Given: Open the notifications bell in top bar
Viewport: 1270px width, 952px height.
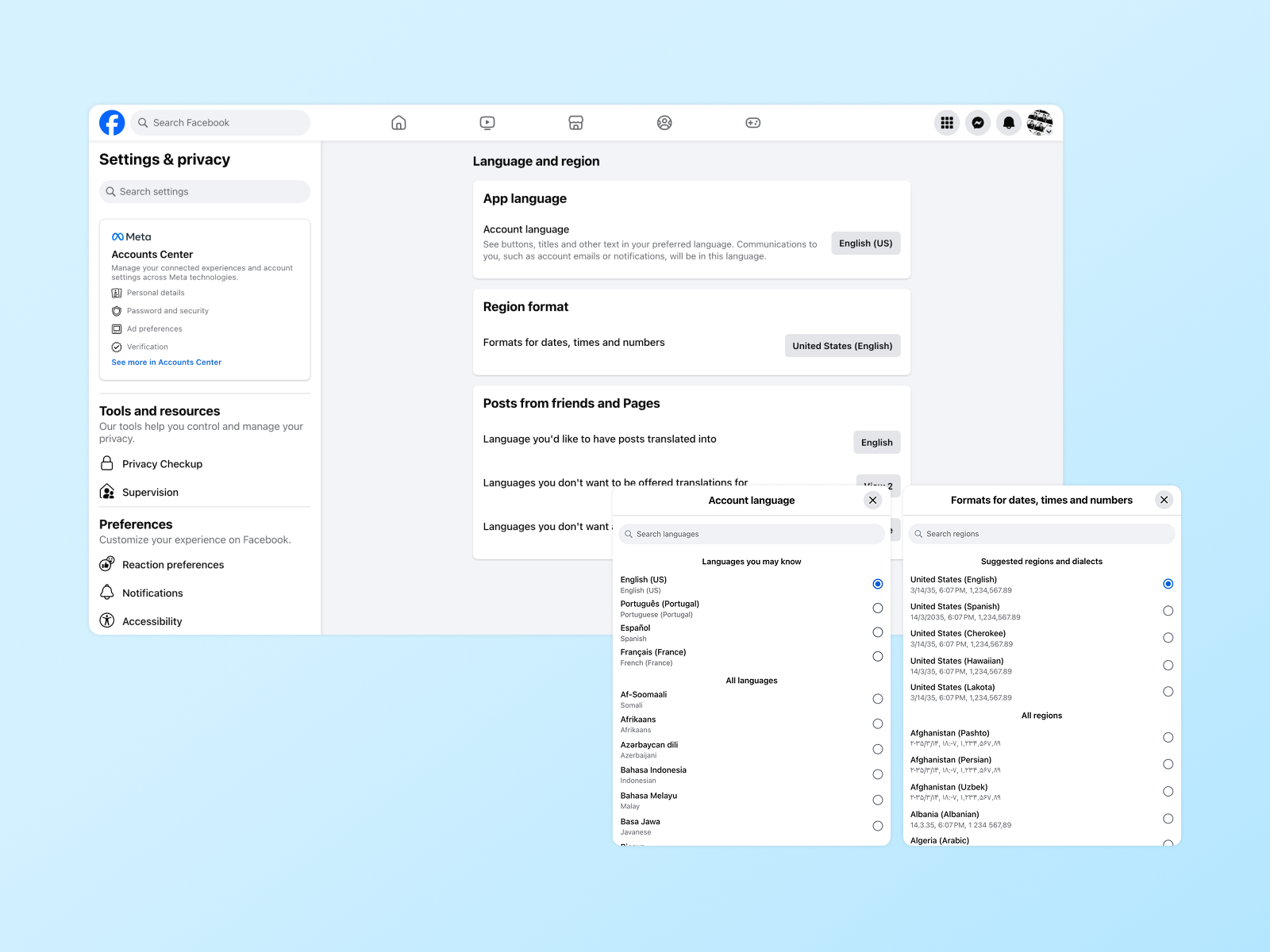Looking at the screenshot, I should click(x=1009, y=123).
